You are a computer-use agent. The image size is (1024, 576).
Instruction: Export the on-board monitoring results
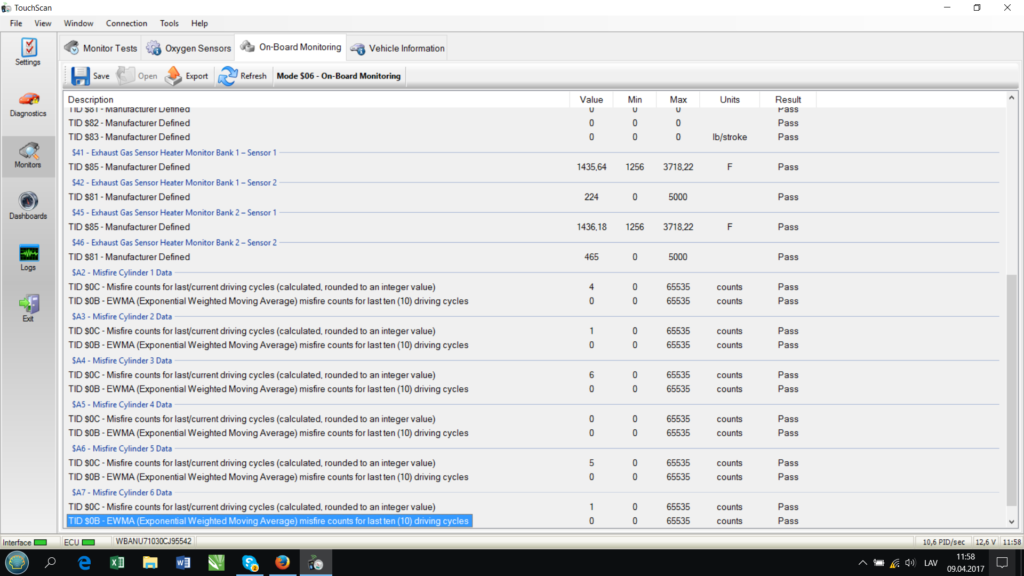click(x=187, y=76)
